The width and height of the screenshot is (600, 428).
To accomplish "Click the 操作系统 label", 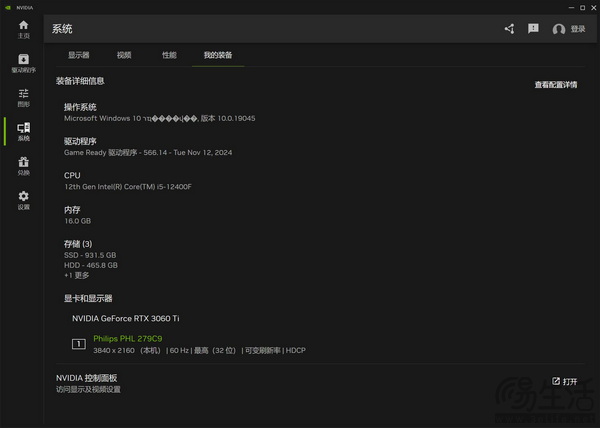I will pos(80,107).
